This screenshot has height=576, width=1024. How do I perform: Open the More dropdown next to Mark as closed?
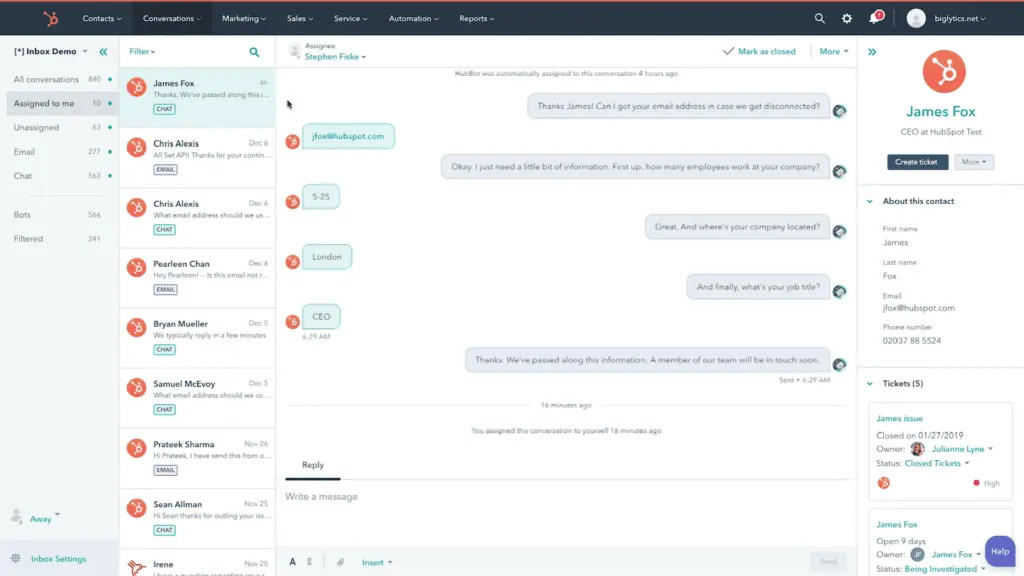tap(834, 51)
